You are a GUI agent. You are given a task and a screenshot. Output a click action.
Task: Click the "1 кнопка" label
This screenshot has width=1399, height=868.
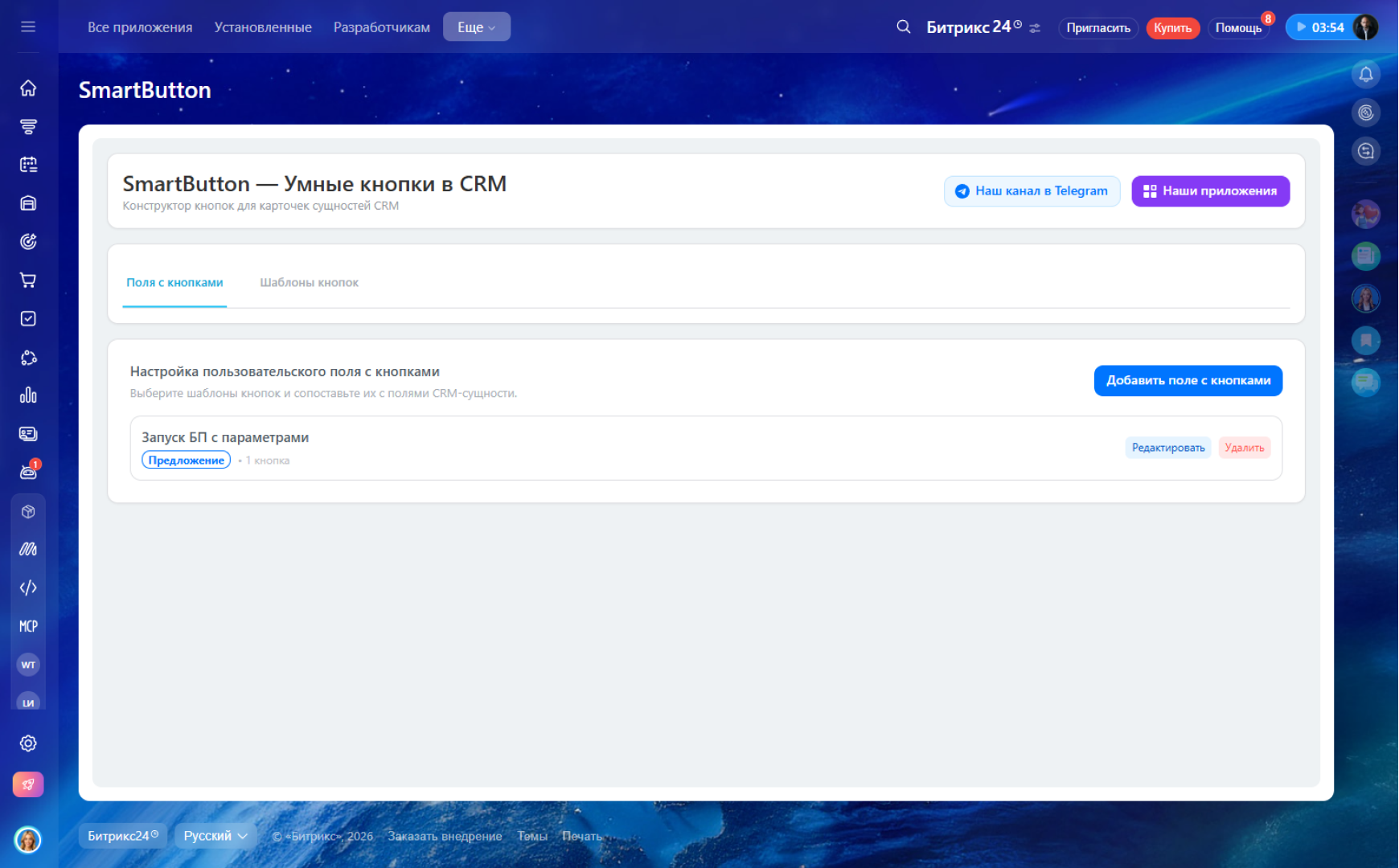point(268,461)
